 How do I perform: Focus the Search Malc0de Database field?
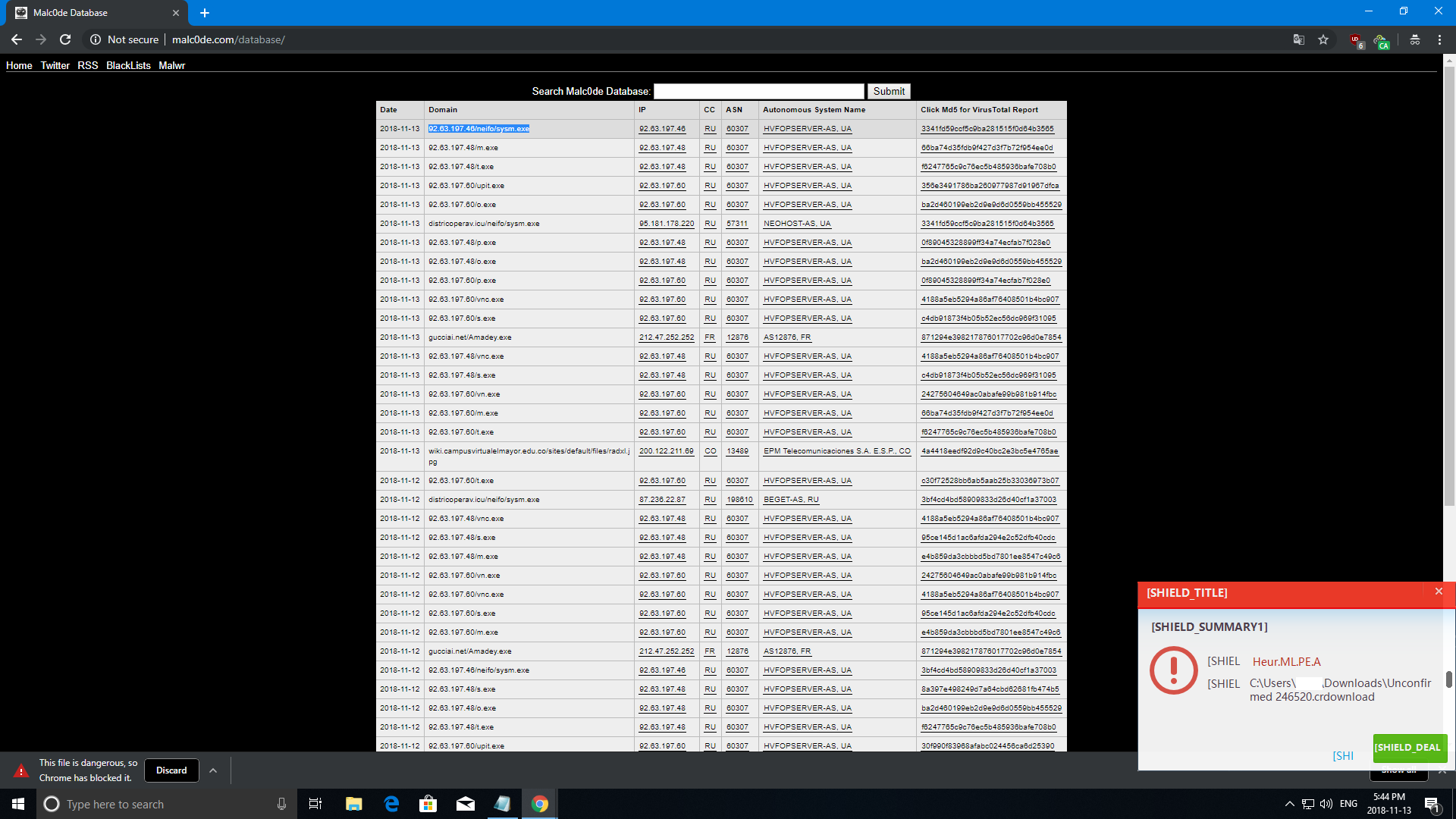click(758, 91)
